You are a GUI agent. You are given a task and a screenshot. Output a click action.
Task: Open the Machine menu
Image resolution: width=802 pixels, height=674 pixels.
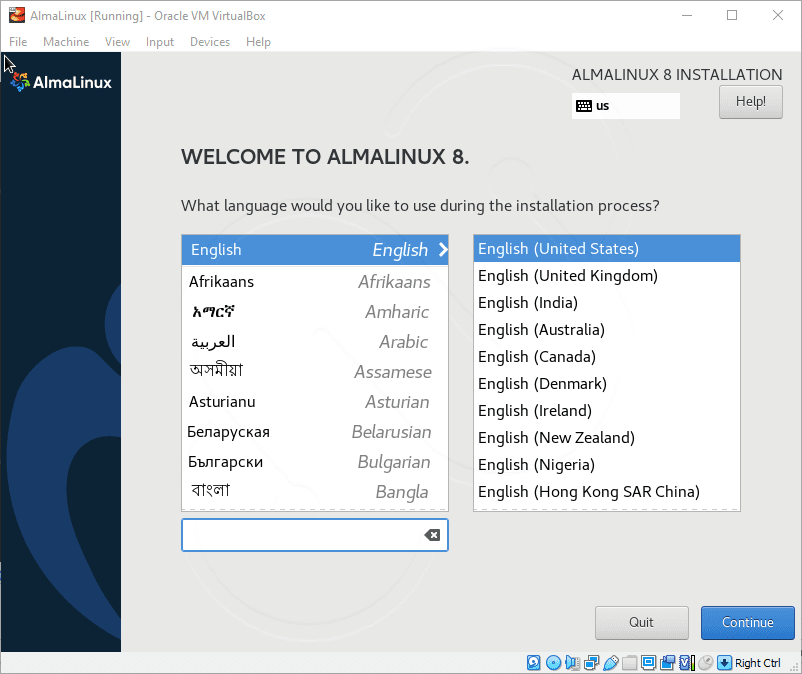click(x=66, y=42)
